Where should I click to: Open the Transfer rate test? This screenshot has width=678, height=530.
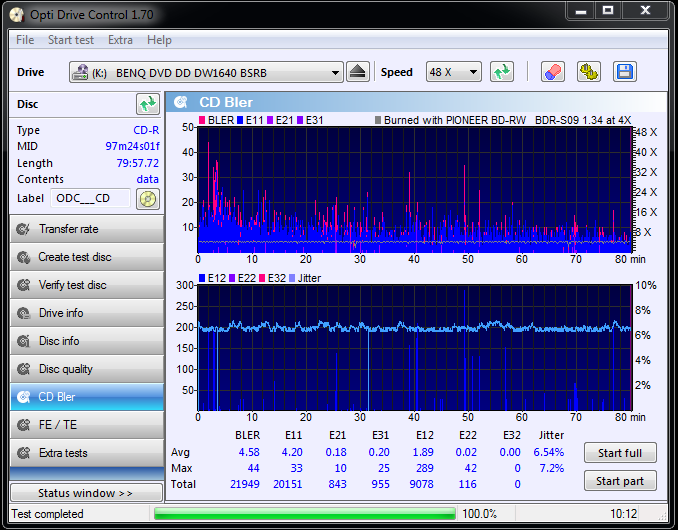tap(87, 229)
